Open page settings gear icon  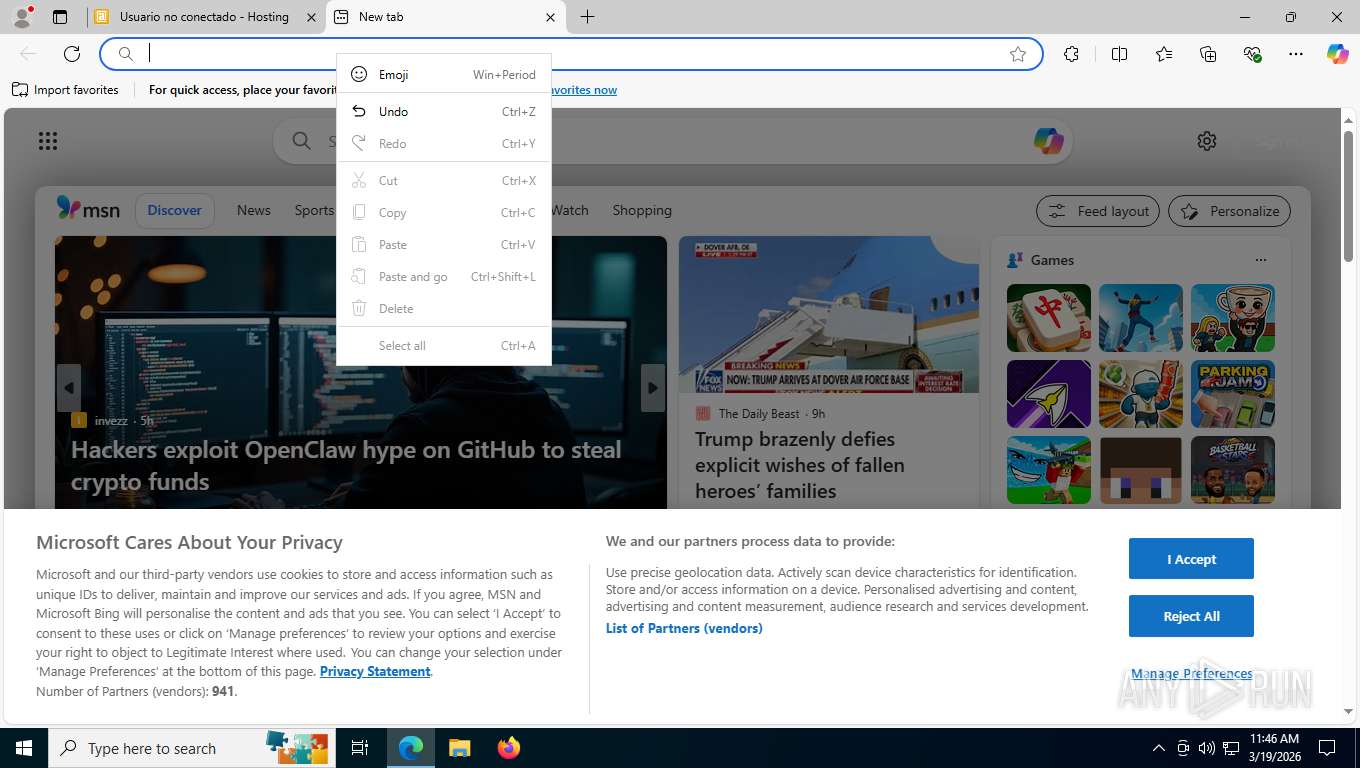tap(1207, 141)
